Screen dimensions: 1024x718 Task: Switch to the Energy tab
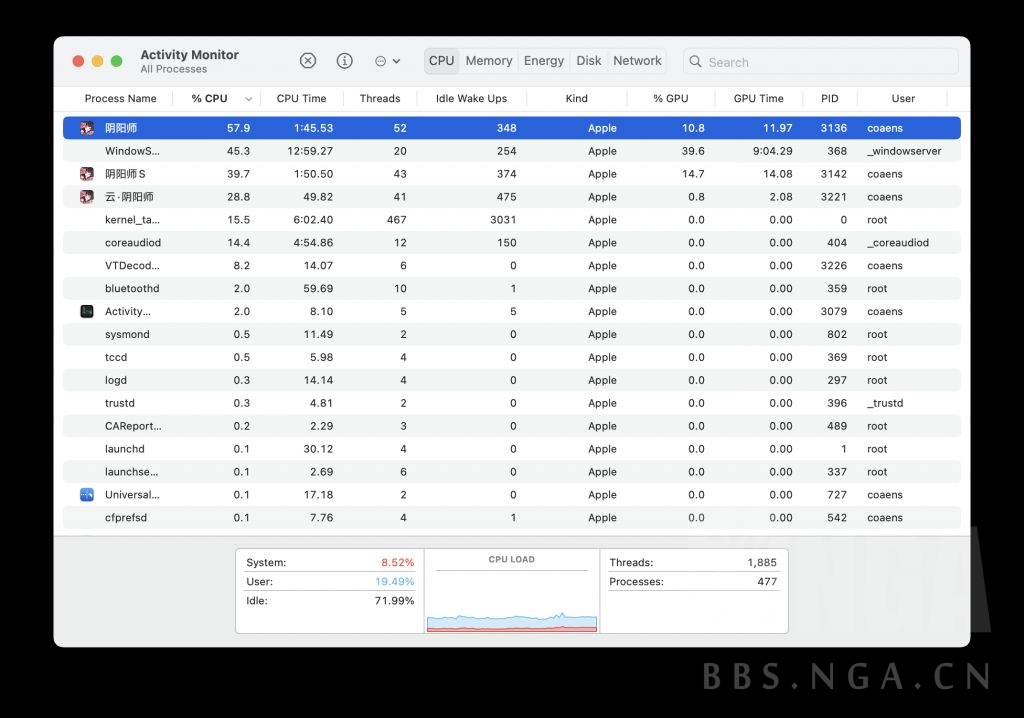pos(544,61)
